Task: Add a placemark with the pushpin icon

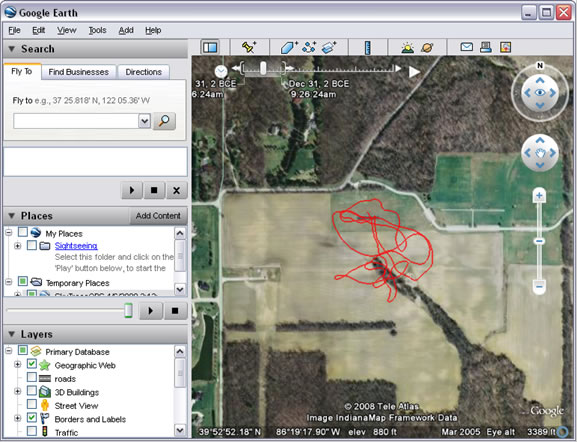Action: [x=249, y=47]
